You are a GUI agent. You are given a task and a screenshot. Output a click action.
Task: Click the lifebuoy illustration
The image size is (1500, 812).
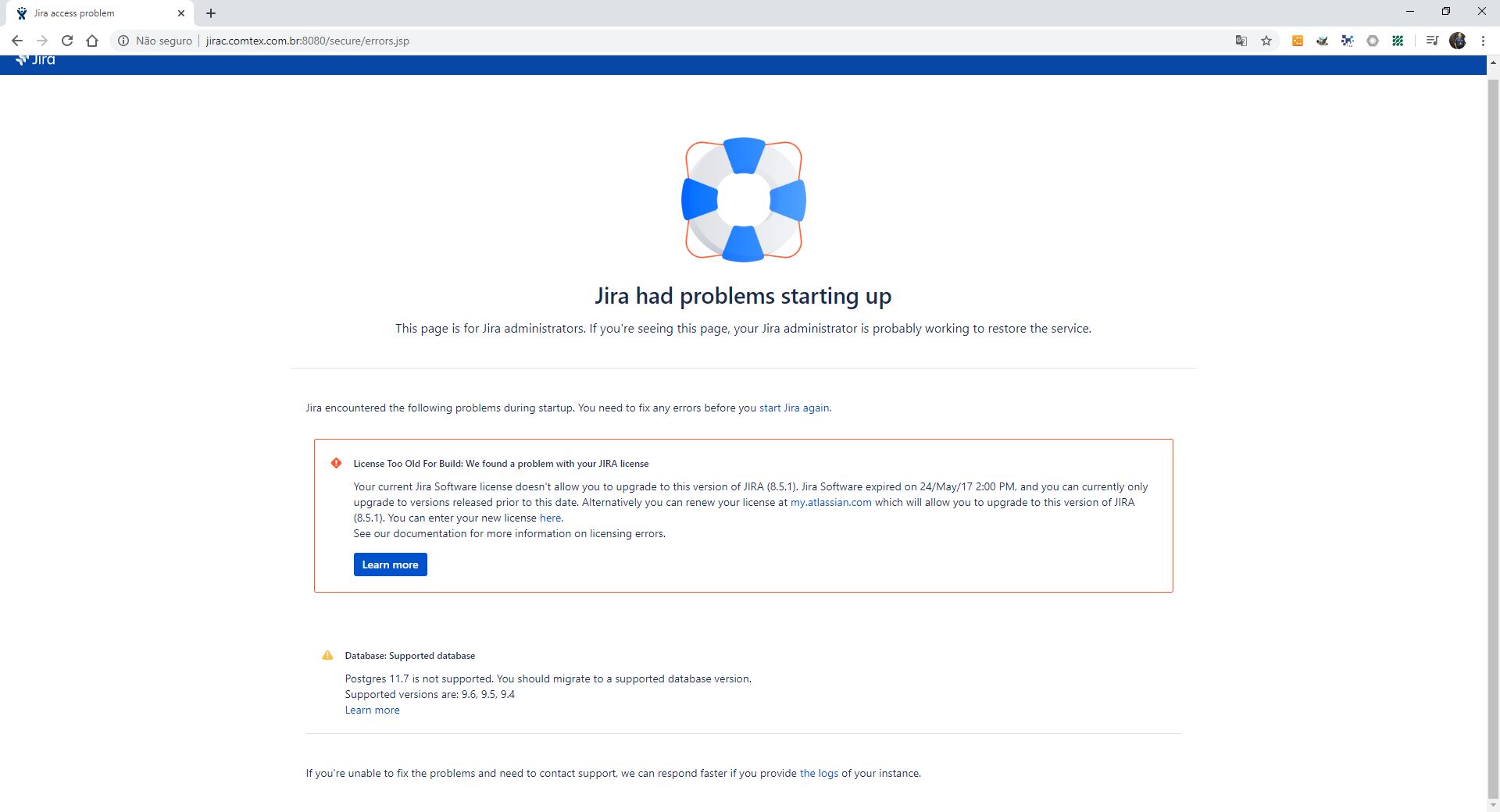(744, 200)
